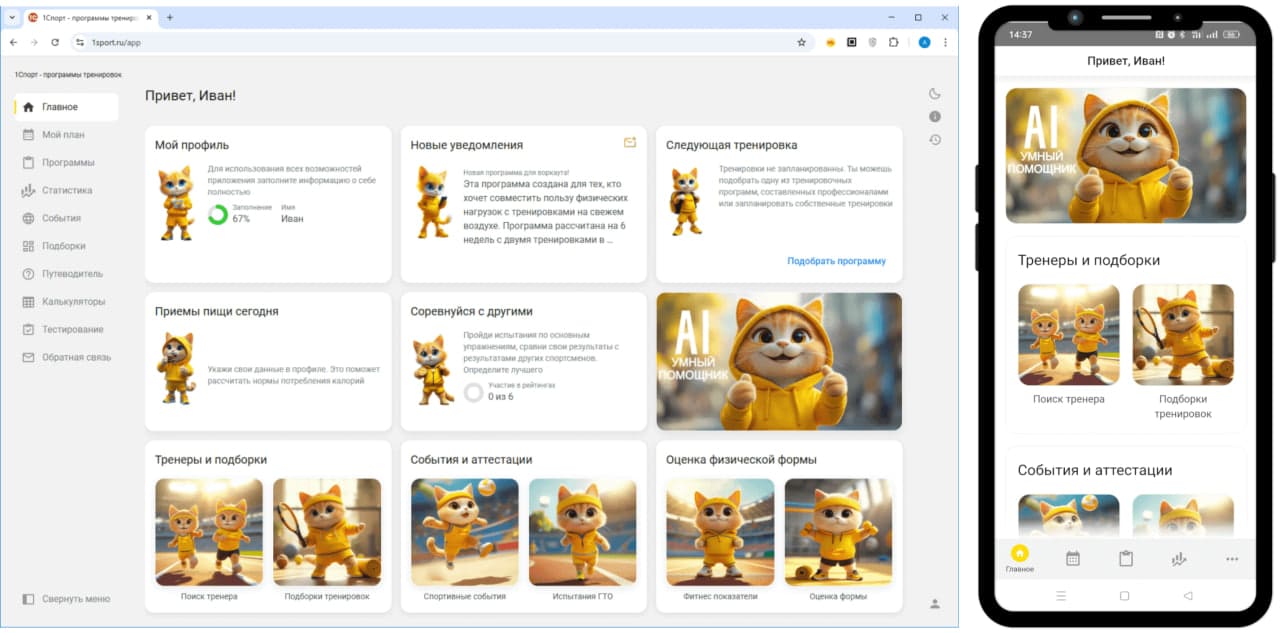Click the Соревнуйся с другими card title
Viewport: 1280px width, 633px height.
(x=472, y=311)
